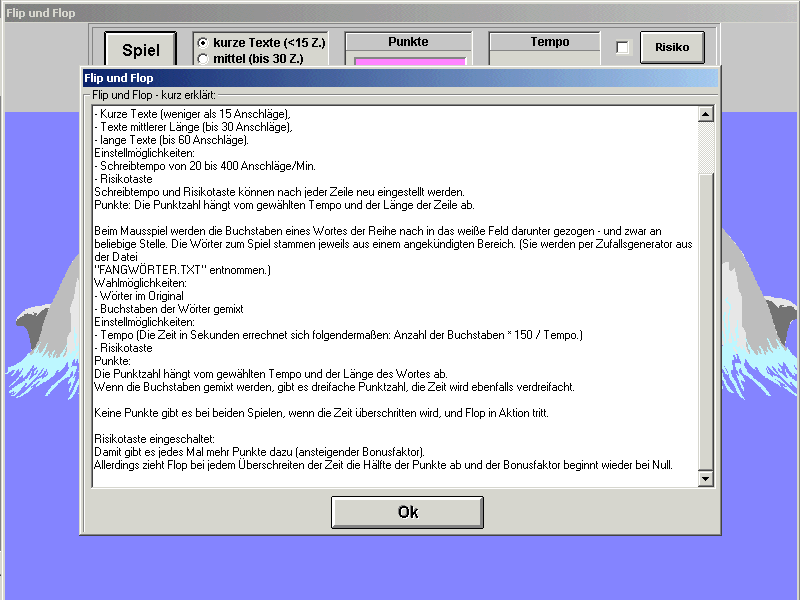This screenshot has width=800, height=600.
Task: Choose the 'mittel (bis 30 Z.)' radio option
Action: pyautogui.click(x=203, y=59)
